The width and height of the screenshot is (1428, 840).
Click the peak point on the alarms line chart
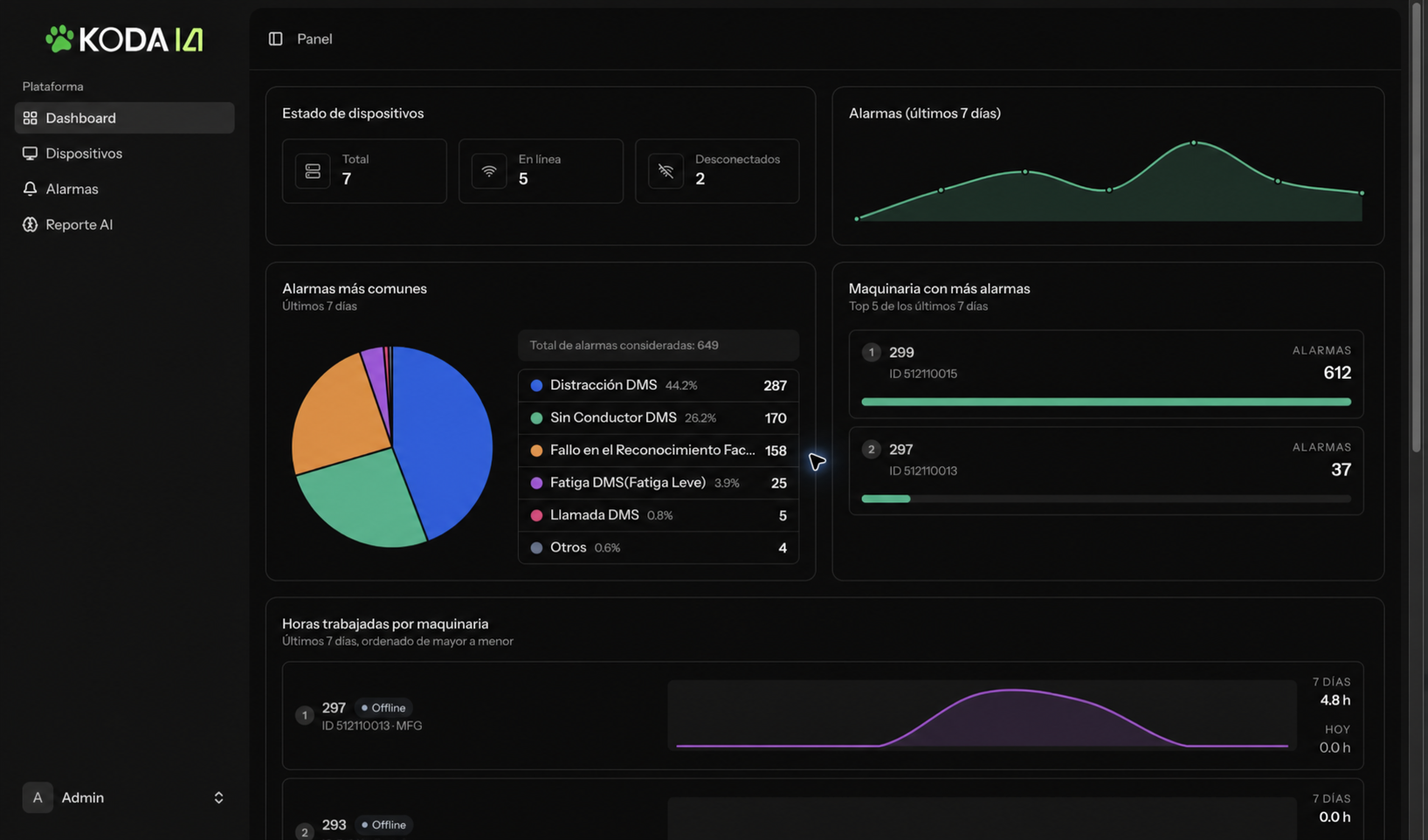click(x=1194, y=142)
